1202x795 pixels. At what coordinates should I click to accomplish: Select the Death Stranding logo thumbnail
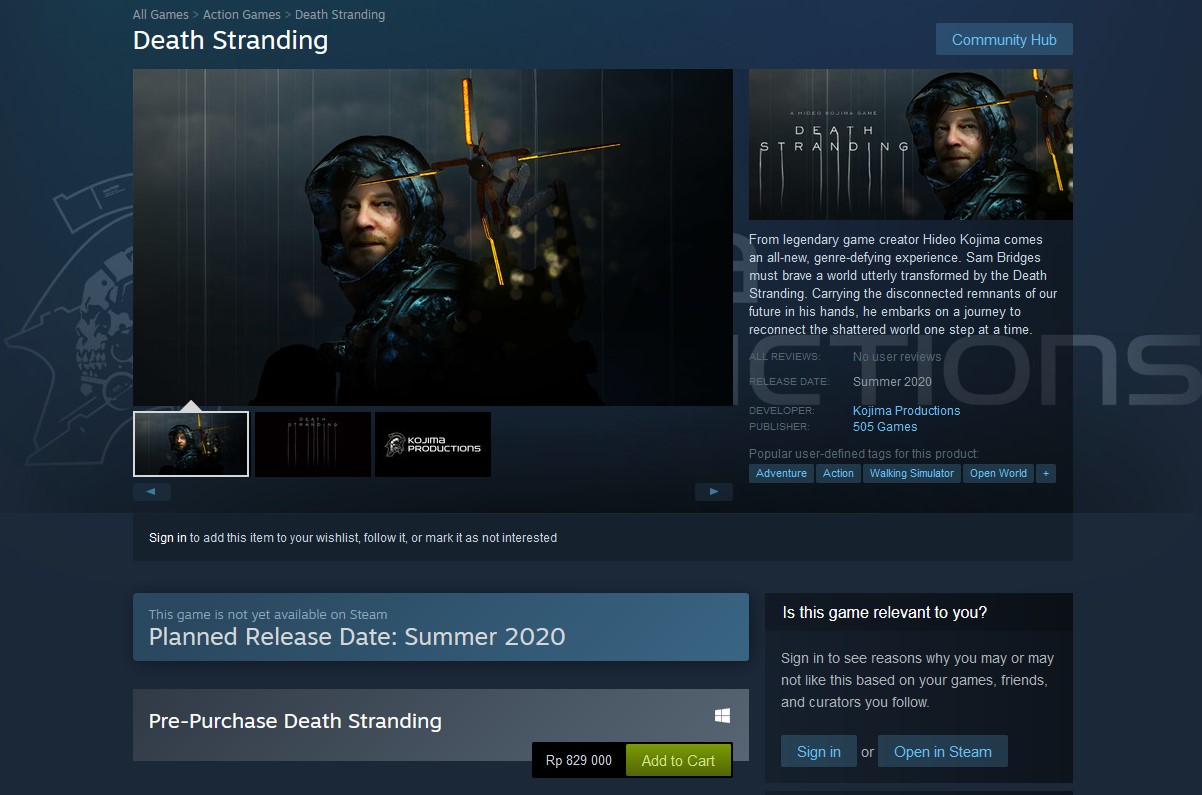click(x=313, y=444)
